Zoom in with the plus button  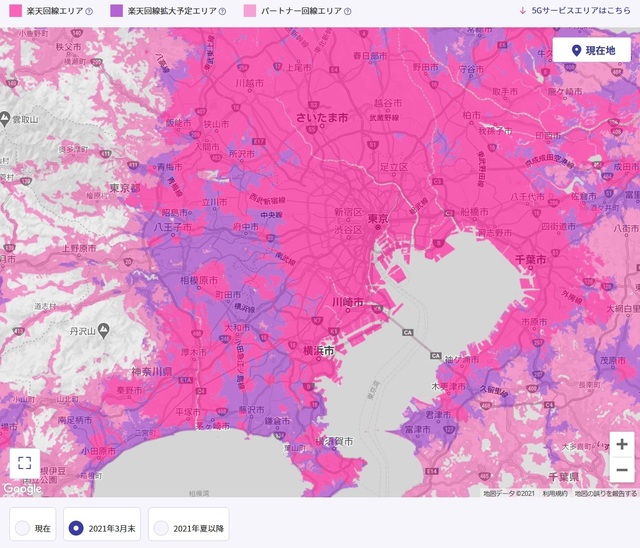[x=621, y=444]
